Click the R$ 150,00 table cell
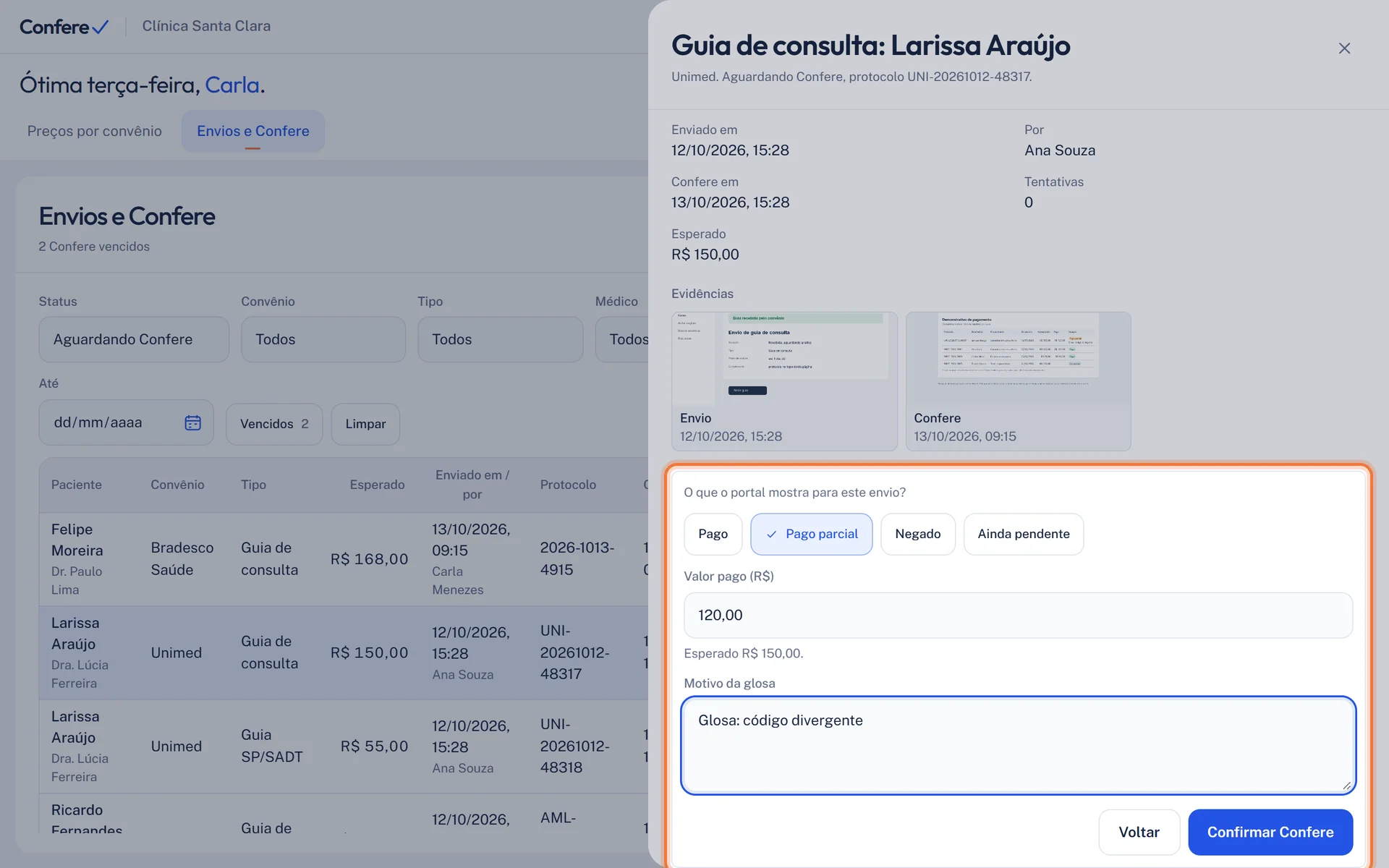1389x868 pixels. click(369, 652)
